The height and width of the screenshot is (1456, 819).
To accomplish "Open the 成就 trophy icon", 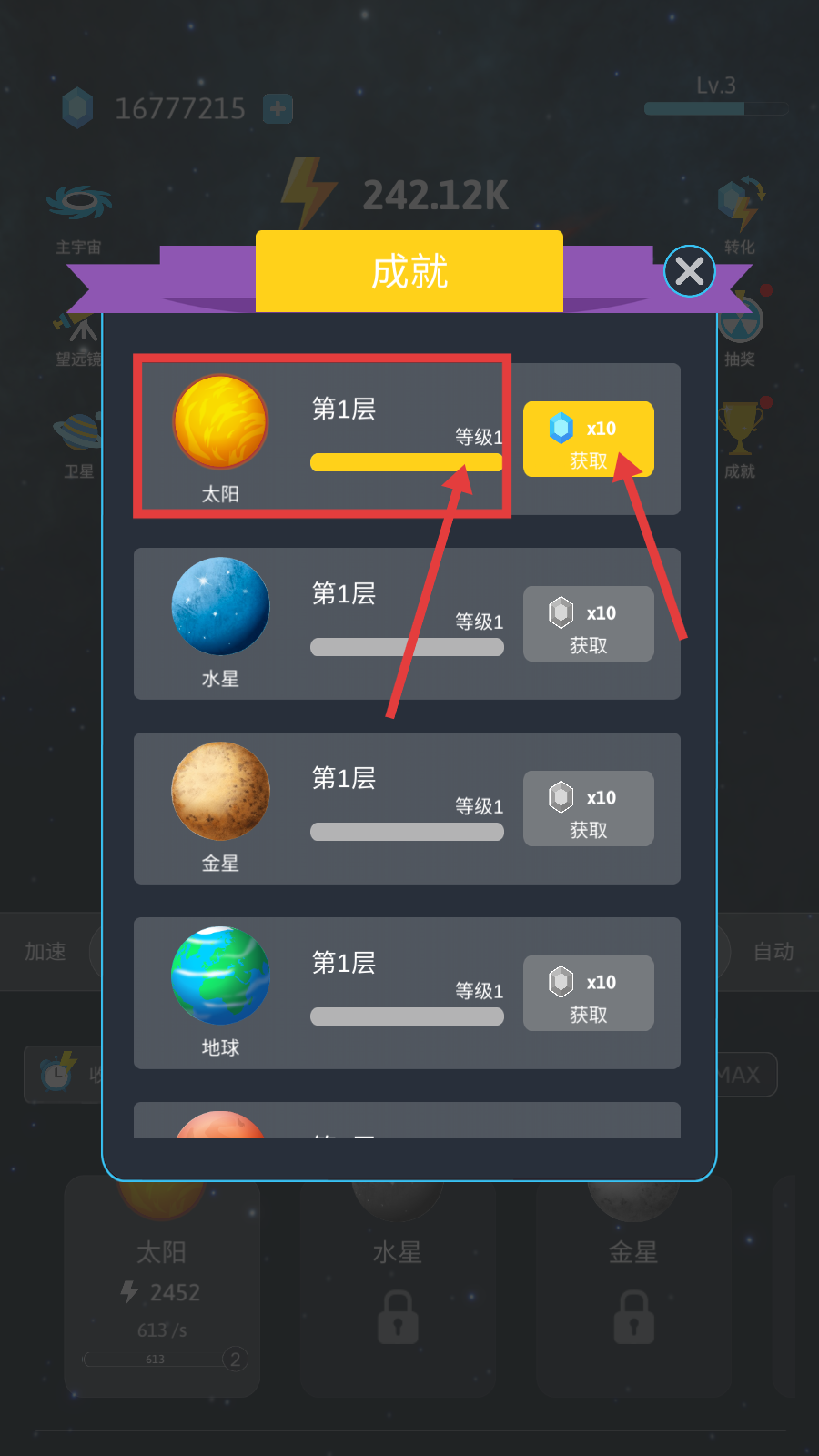I will point(741,428).
